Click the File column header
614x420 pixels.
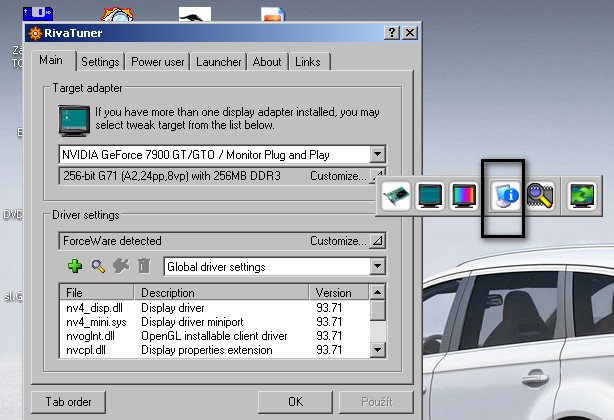point(97,292)
